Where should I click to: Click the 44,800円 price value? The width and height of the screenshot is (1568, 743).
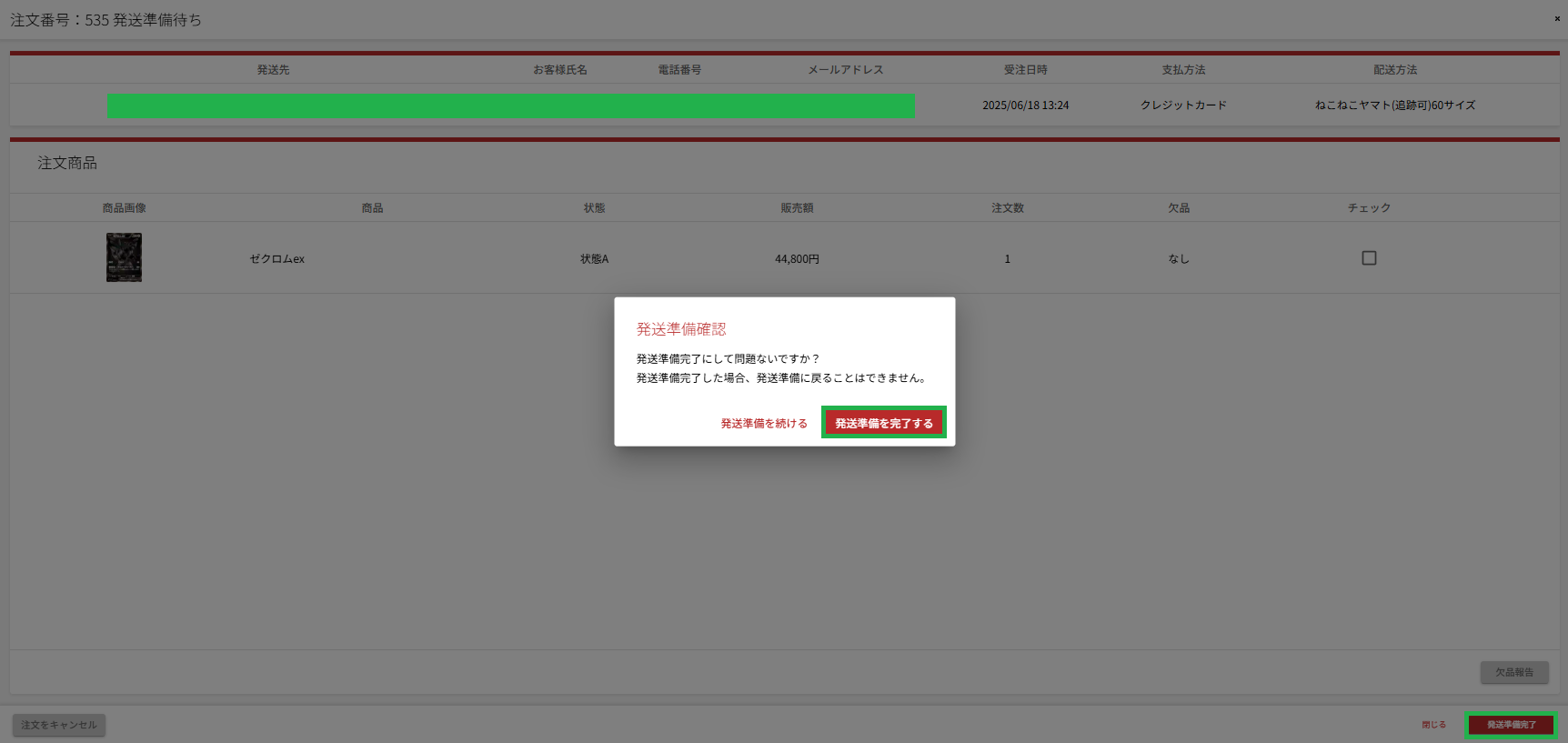click(797, 259)
